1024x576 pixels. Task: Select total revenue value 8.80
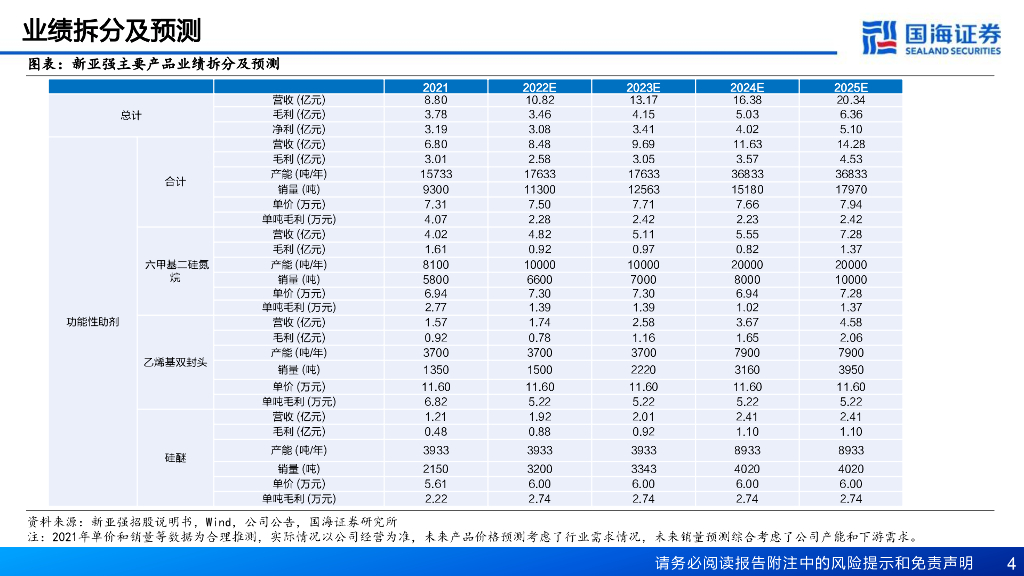[x=436, y=100]
